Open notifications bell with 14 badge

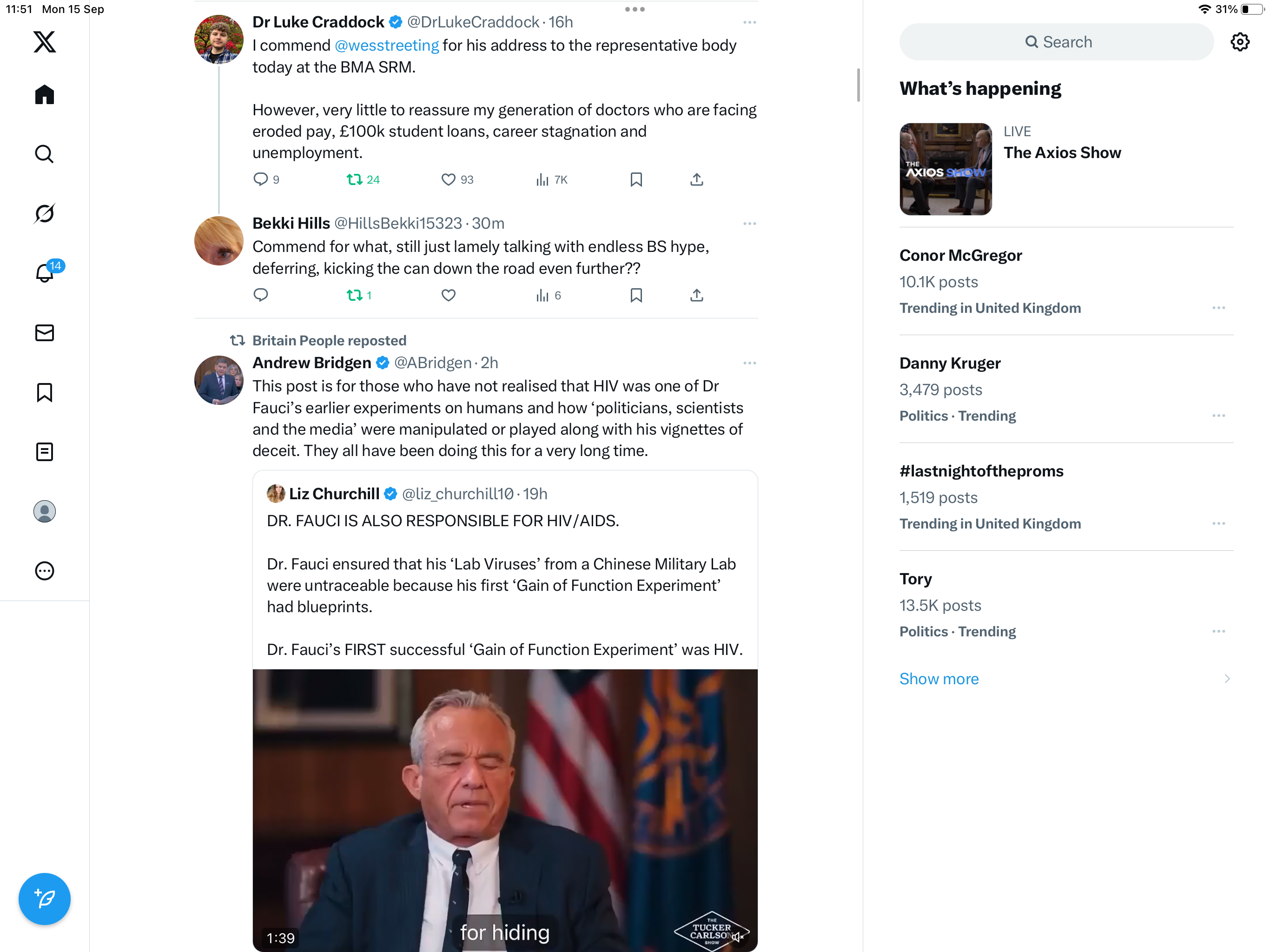tap(44, 273)
